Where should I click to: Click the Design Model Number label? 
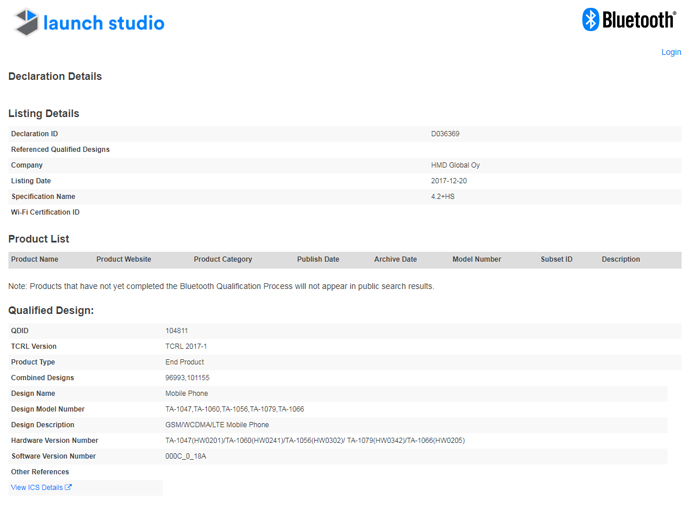point(48,409)
